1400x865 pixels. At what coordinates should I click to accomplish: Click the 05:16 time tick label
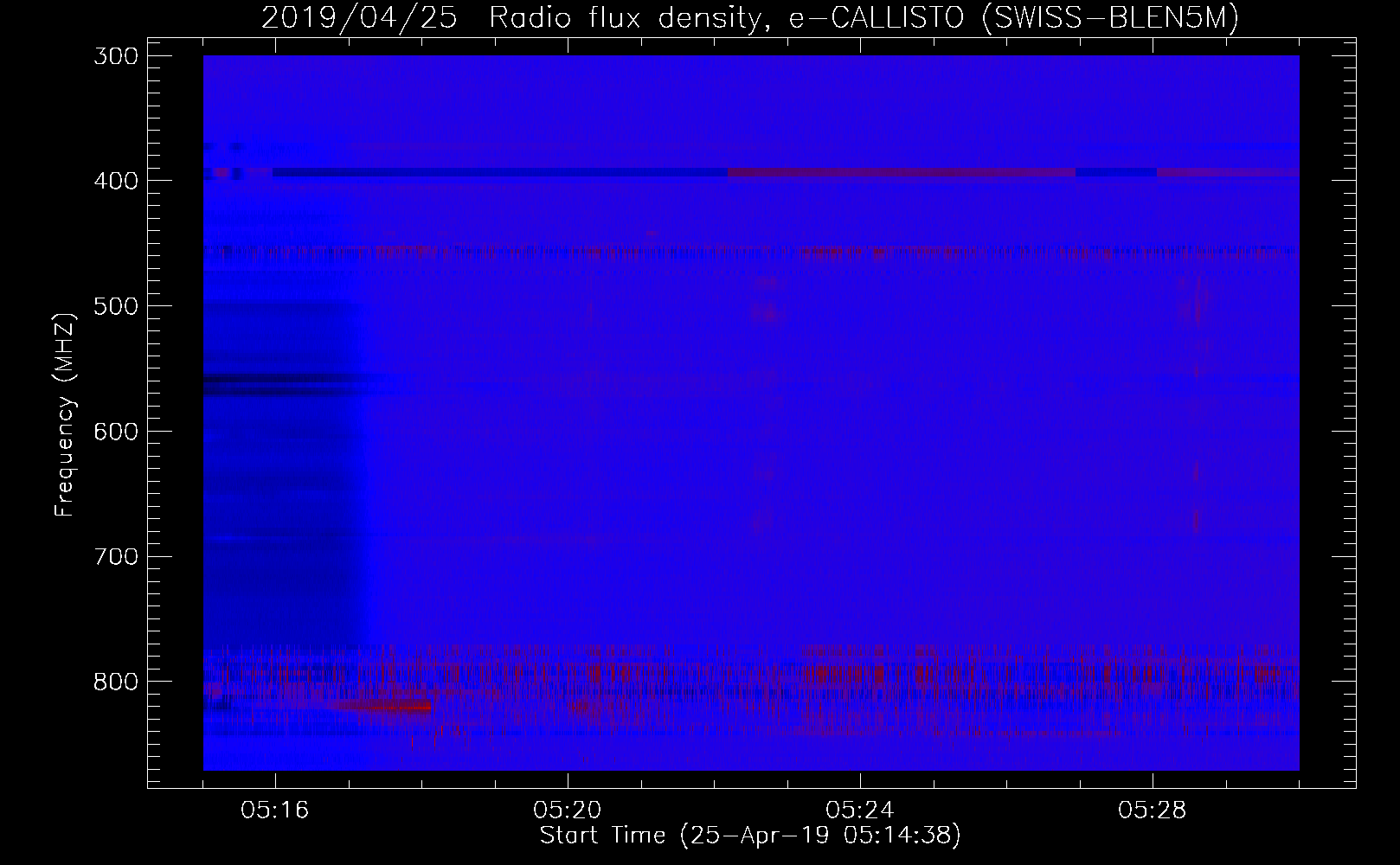pyautogui.click(x=275, y=811)
